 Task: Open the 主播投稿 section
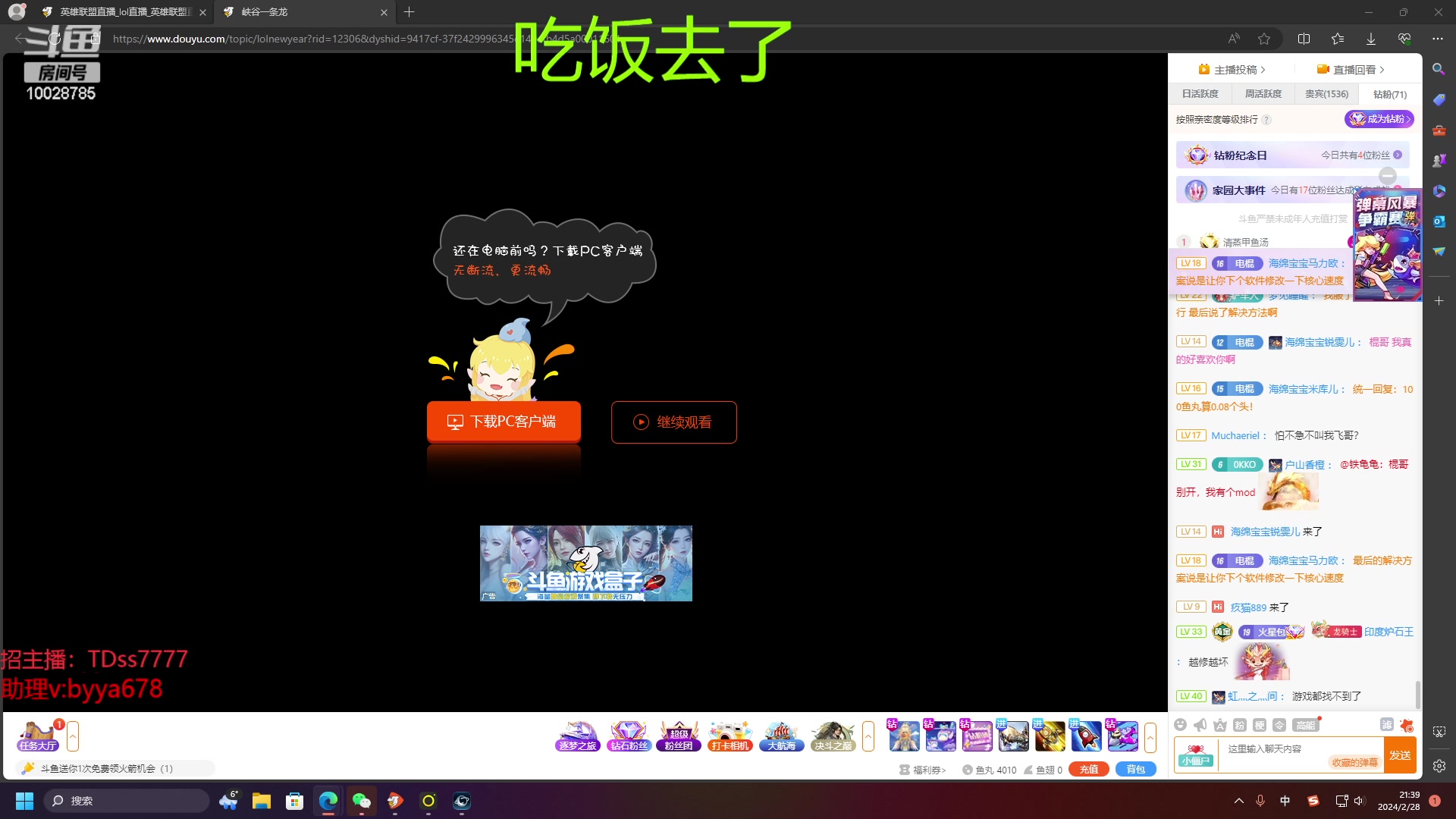[1232, 70]
